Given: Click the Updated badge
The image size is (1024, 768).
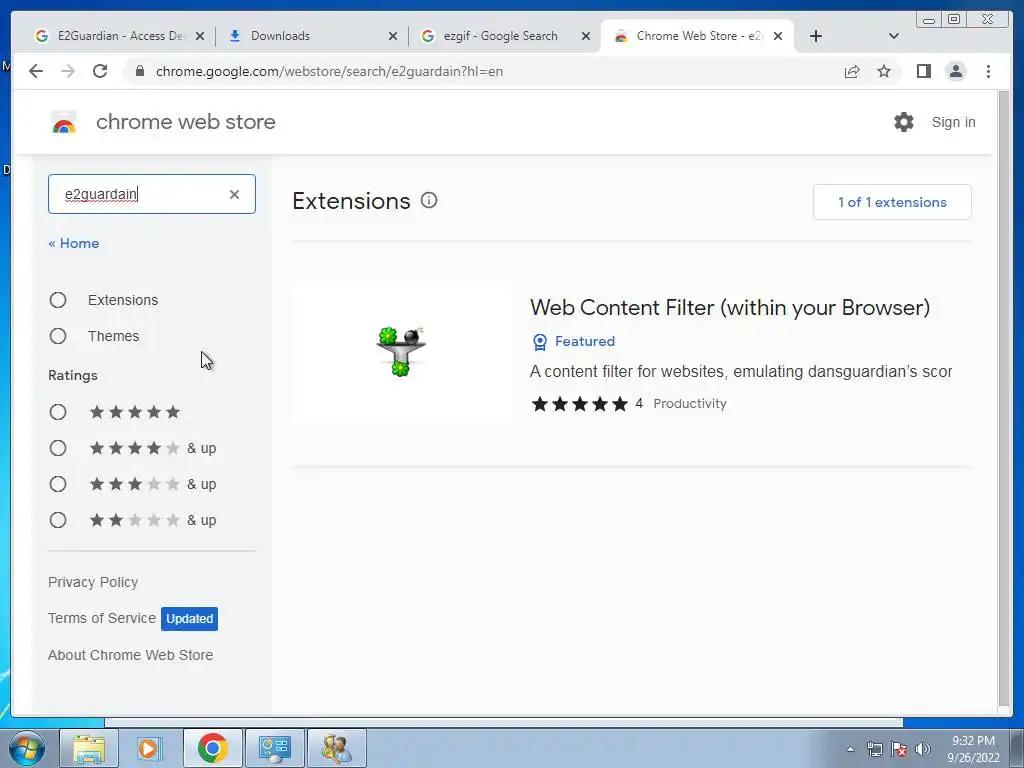Looking at the screenshot, I should coord(189,618).
